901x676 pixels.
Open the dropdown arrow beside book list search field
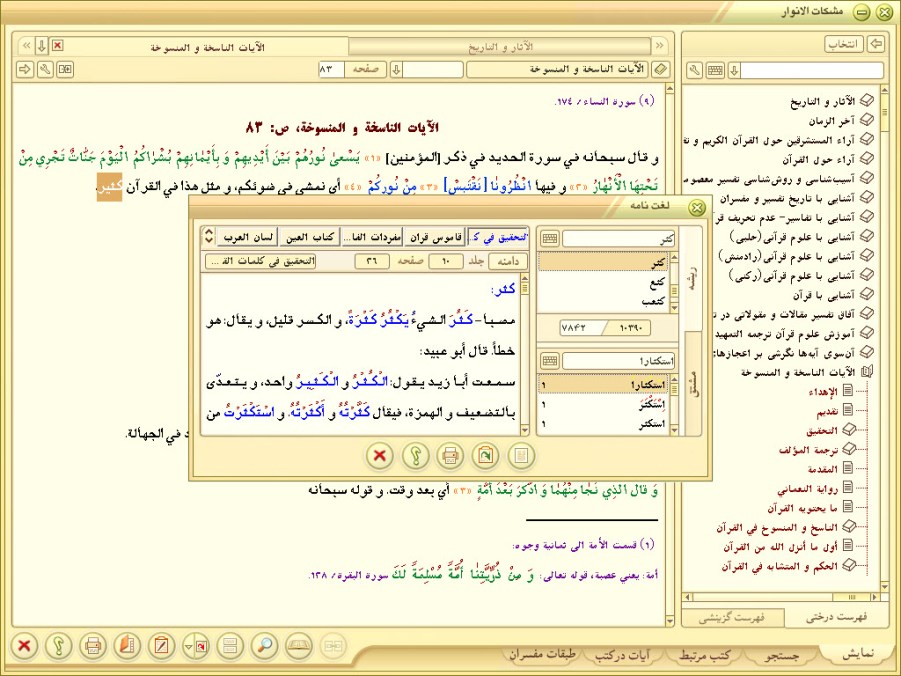click(734, 71)
